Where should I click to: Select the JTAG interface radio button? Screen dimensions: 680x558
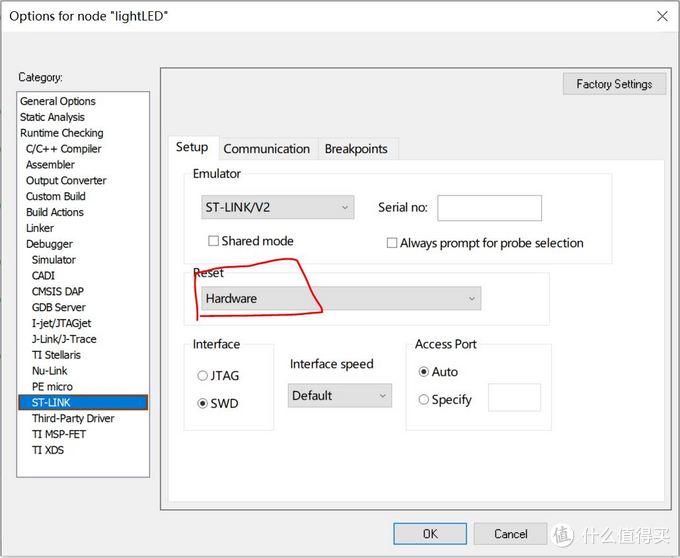click(203, 375)
